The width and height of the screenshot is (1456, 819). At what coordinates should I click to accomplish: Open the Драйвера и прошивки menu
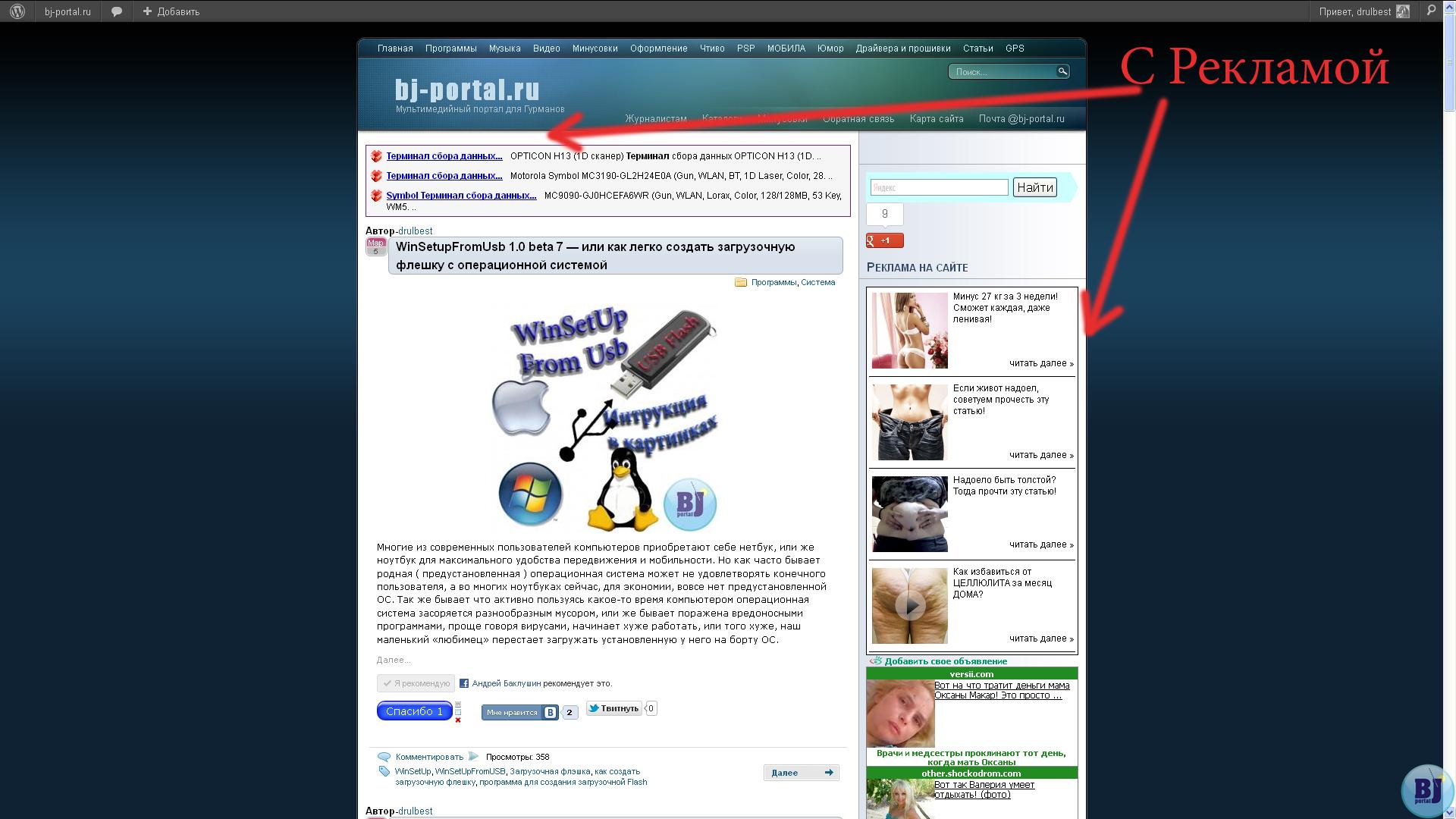(902, 49)
